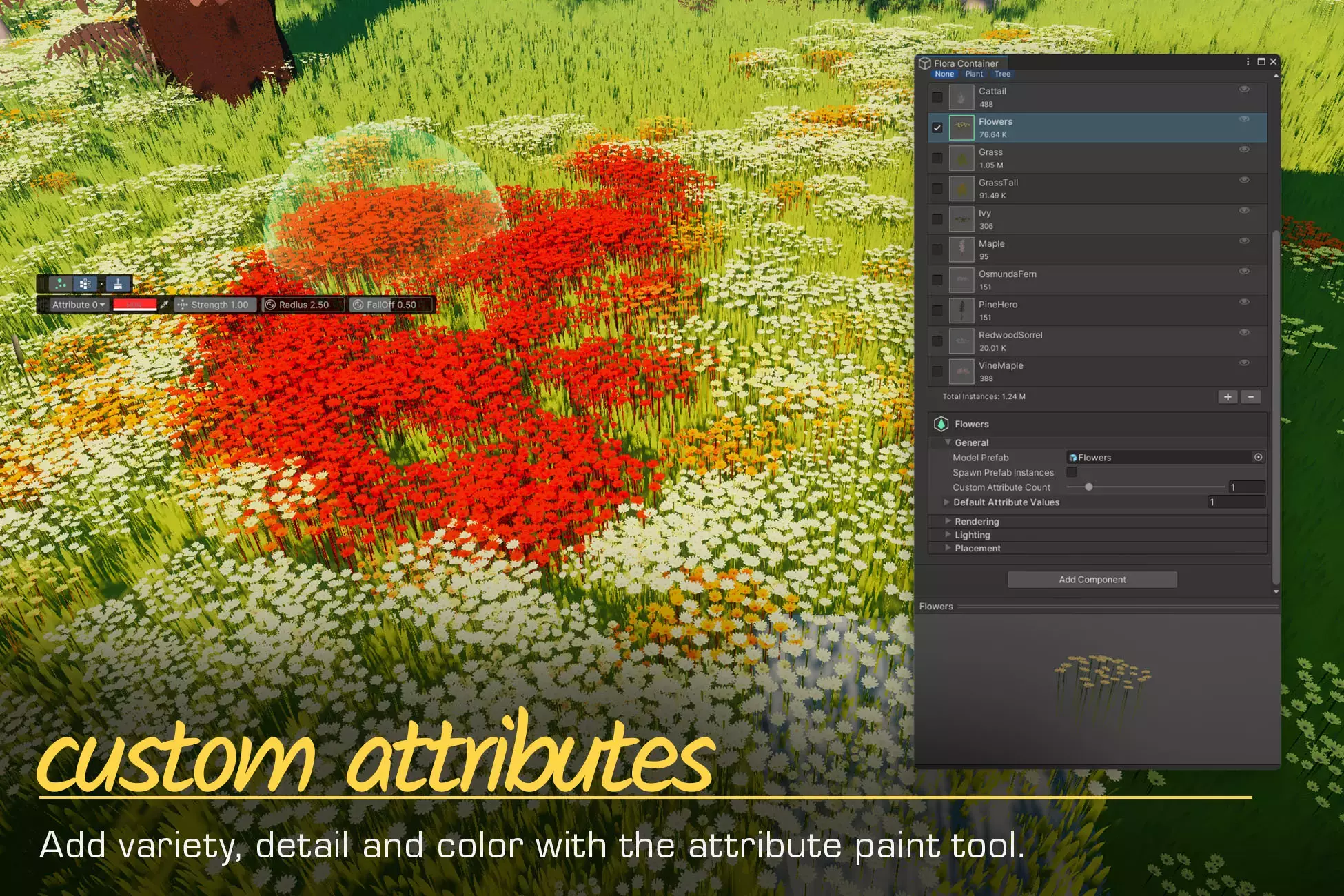Select the grid pattern brush tool
Viewport: 1344px width, 896px height.
[85, 284]
